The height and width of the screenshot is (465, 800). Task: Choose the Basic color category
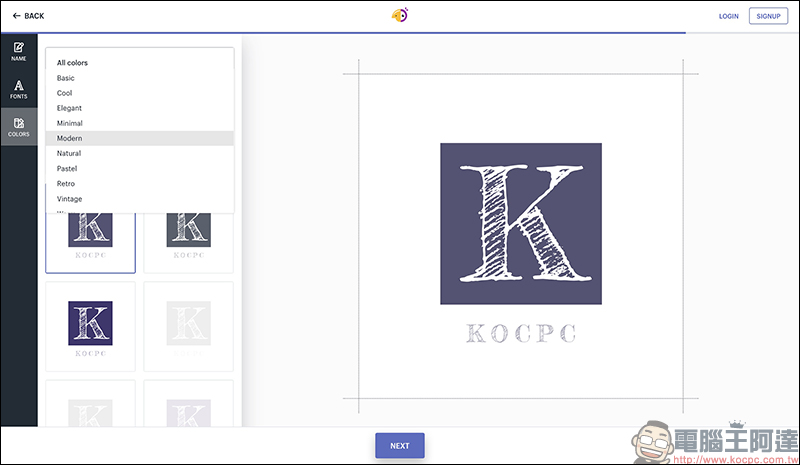(140, 78)
